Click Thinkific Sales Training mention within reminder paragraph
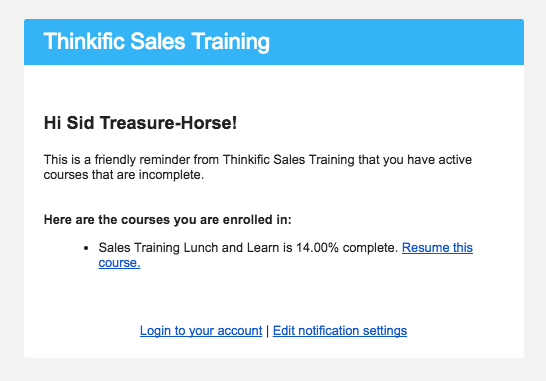Image resolution: width=546 pixels, height=381 pixels. click(289, 160)
